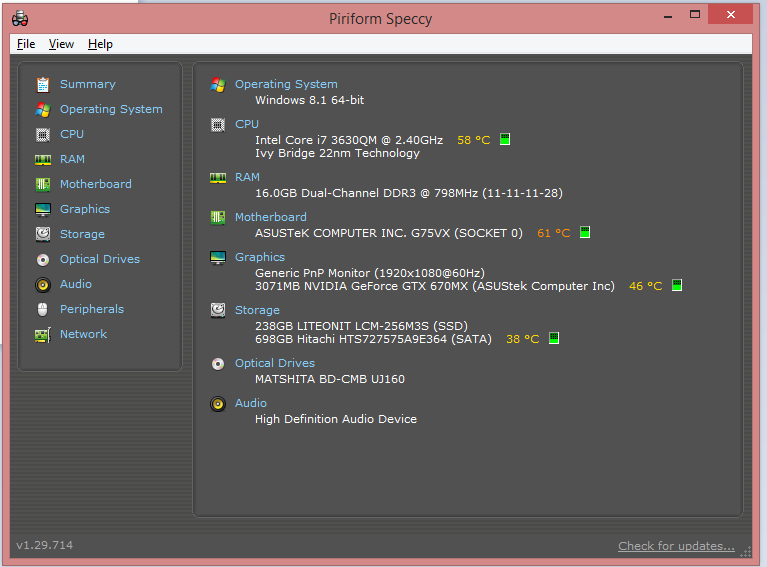Image resolution: width=767 pixels, height=567 pixels.
Task: Open Peripherals section in the sidebar
Action: pos(92,309)
